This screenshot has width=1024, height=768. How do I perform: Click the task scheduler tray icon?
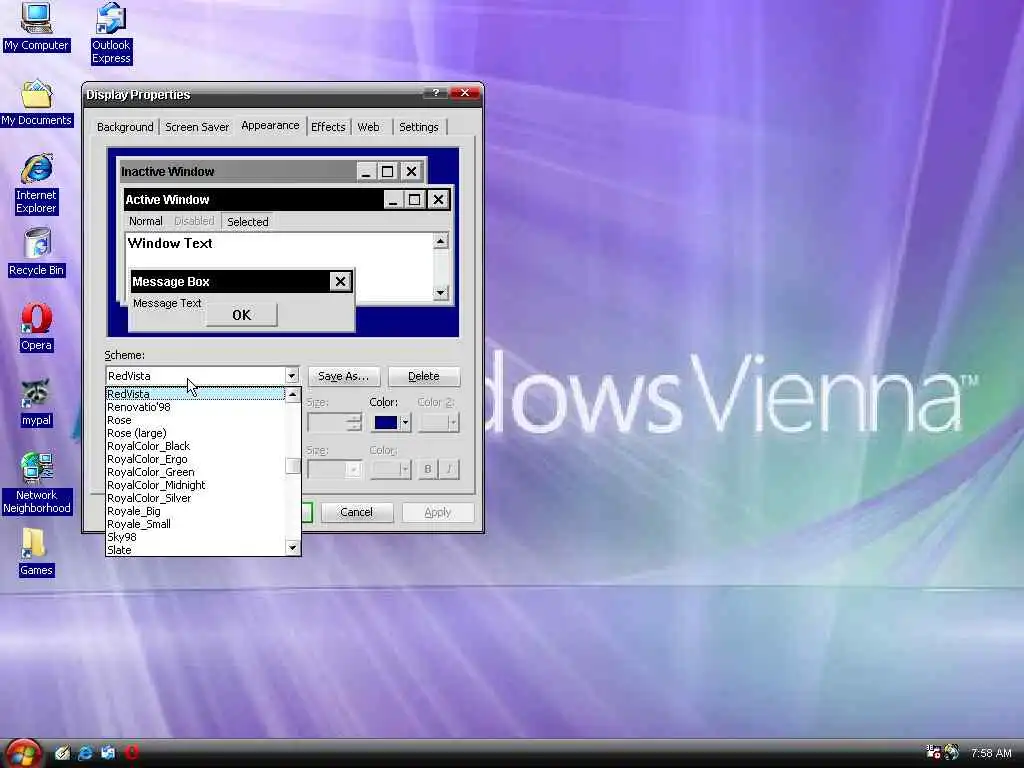(933, 752)
